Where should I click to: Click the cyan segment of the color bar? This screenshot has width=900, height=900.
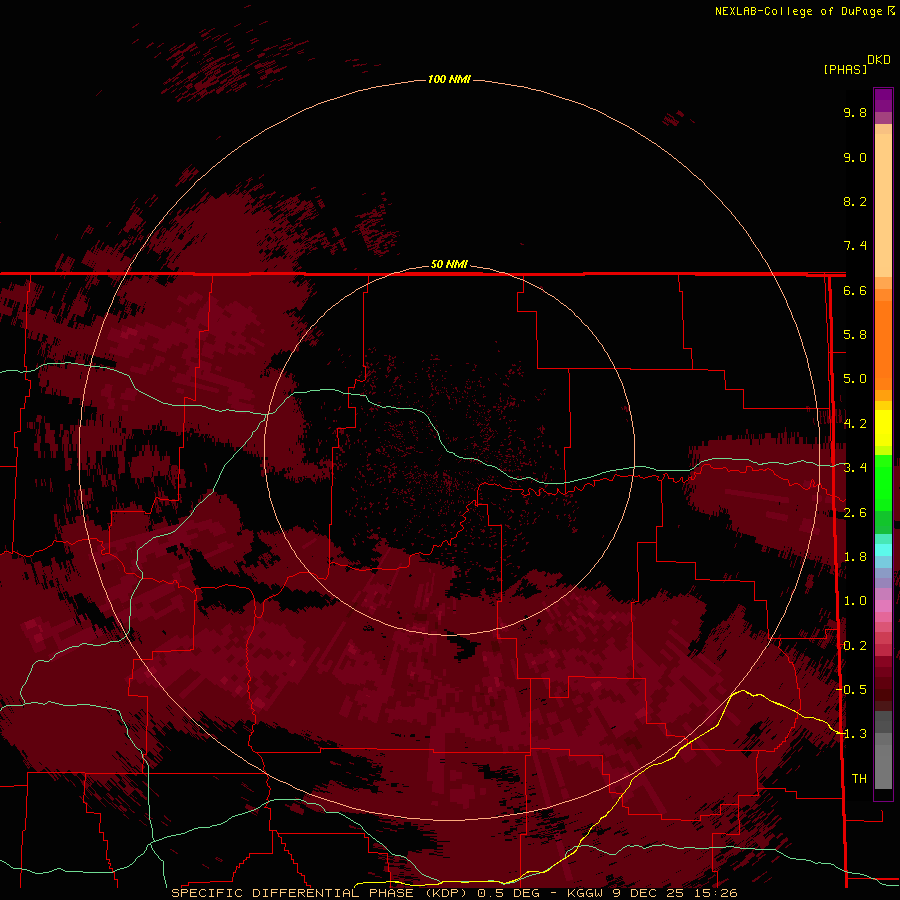883,550
